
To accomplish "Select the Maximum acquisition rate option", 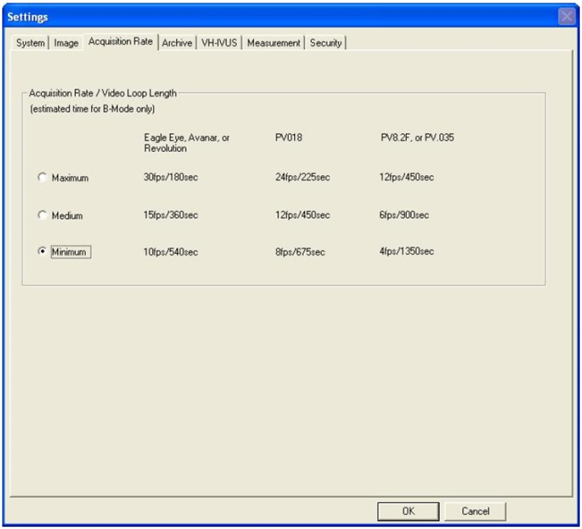I will click(x=42, y=177).
